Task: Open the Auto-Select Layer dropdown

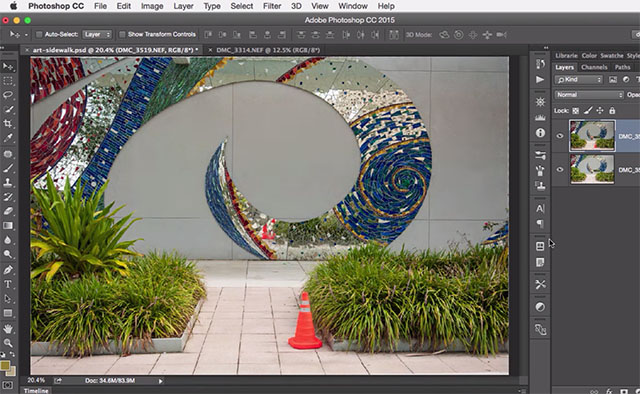Action: (97, 35)
